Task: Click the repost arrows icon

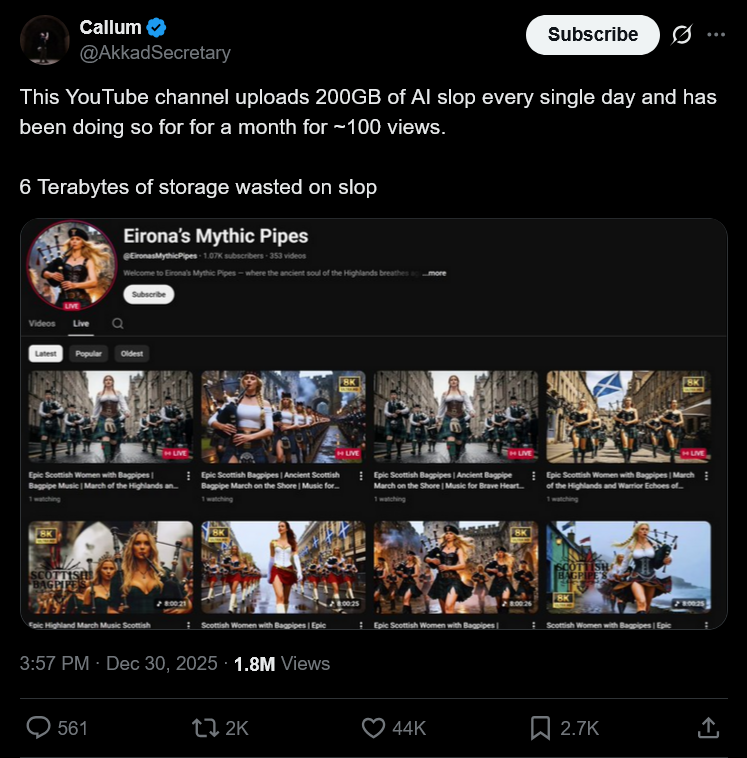Action: (x=205, y=728)
